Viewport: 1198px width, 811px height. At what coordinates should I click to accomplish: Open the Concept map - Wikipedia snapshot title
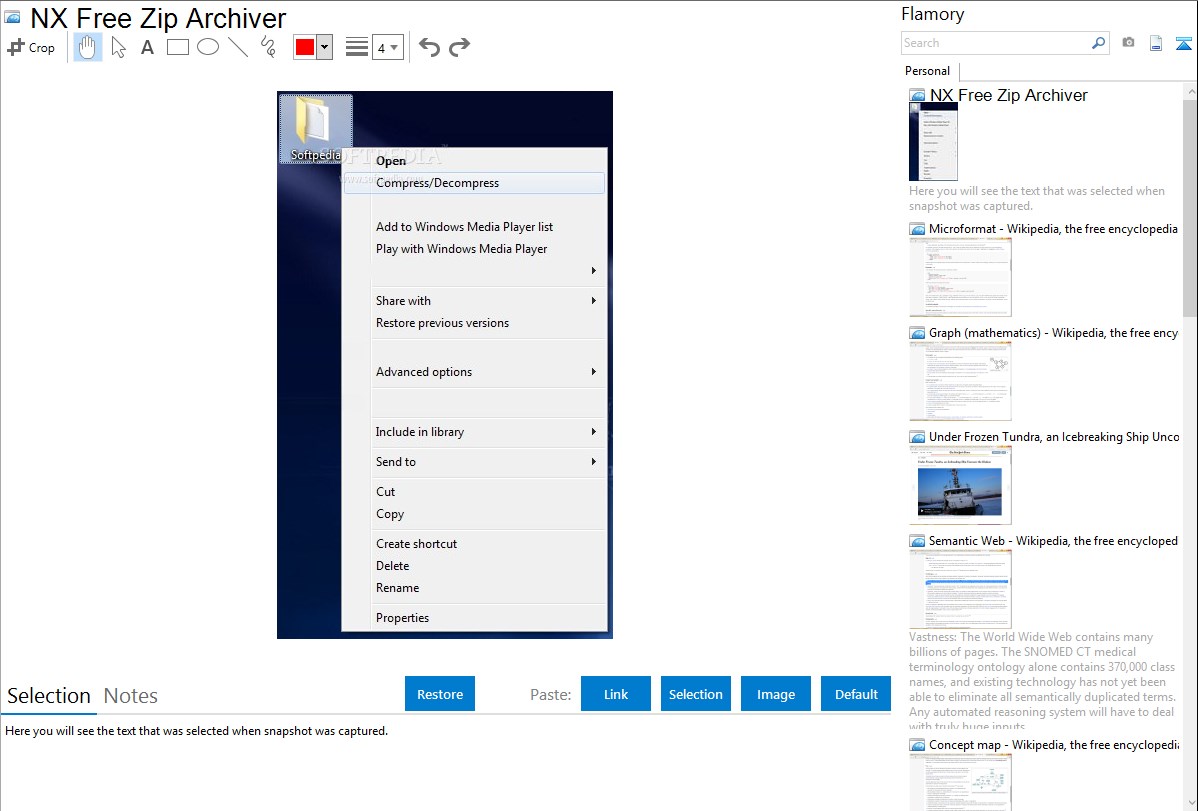point(1054,745)
